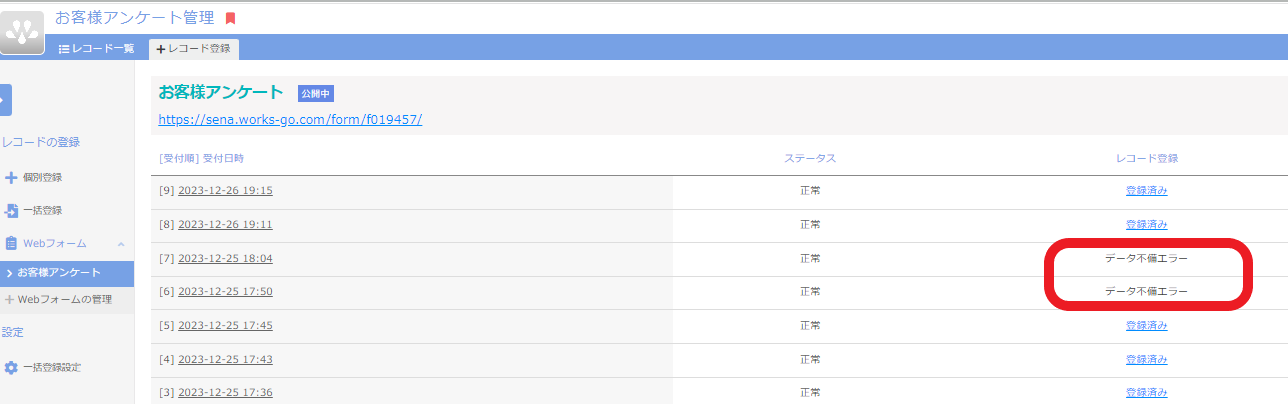Screen dimensions: 1288x404
Task: Click 登録済み link for record 5
Action: pyautogui.click(x=1146, y=325)
